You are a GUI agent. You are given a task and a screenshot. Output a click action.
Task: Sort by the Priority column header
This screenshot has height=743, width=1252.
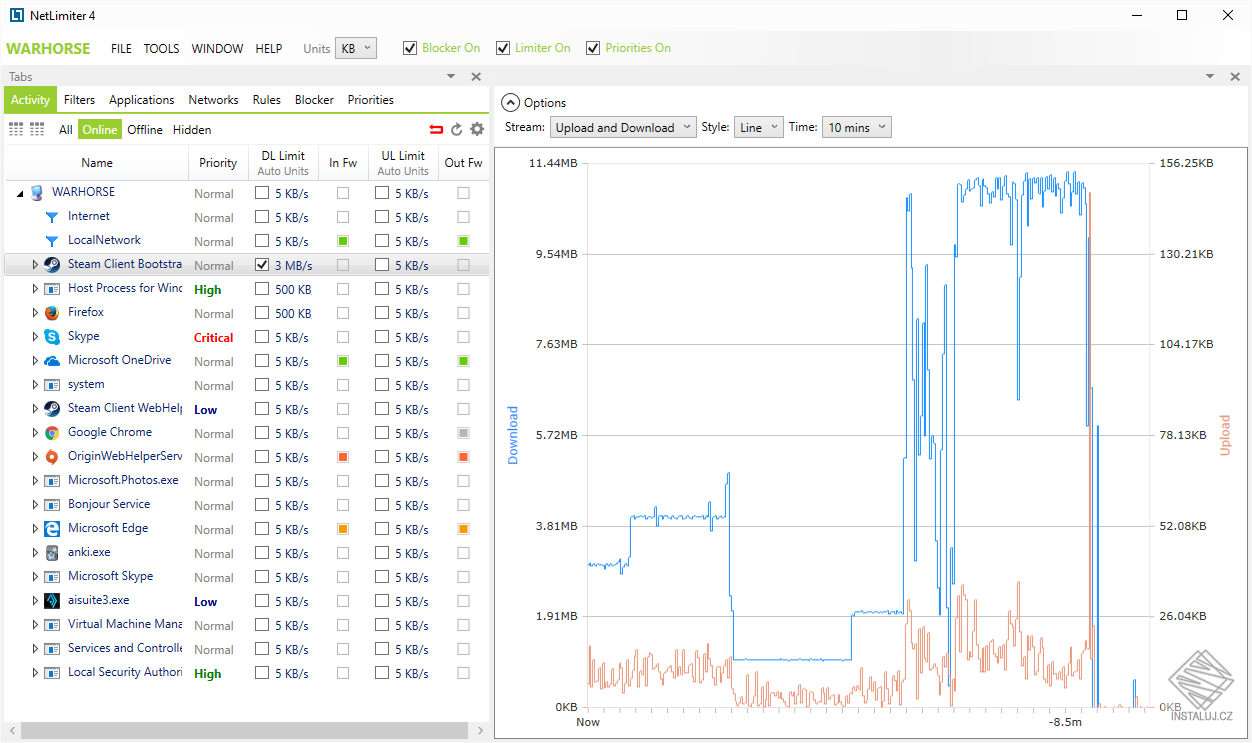pos(218,163)
